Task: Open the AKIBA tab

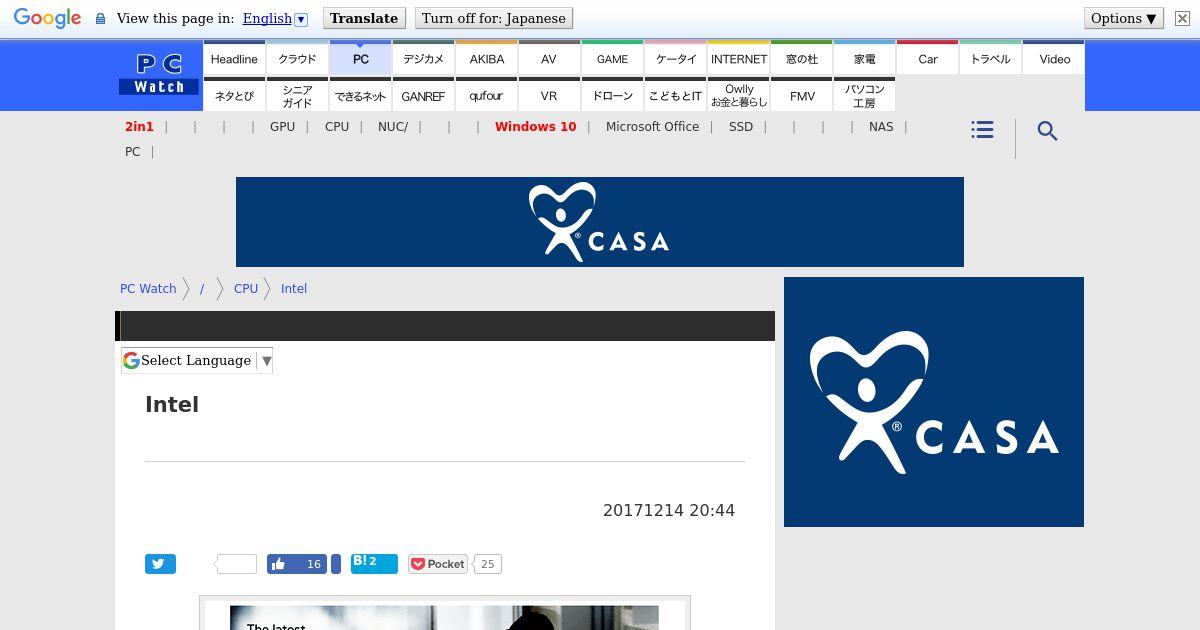Action: [486, 58]
